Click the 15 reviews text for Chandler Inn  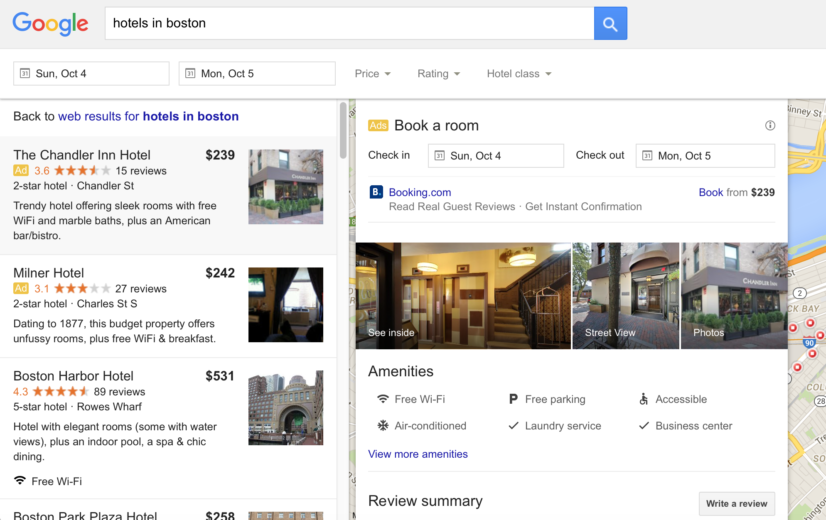pyautogui.click(x=141, y=171)
